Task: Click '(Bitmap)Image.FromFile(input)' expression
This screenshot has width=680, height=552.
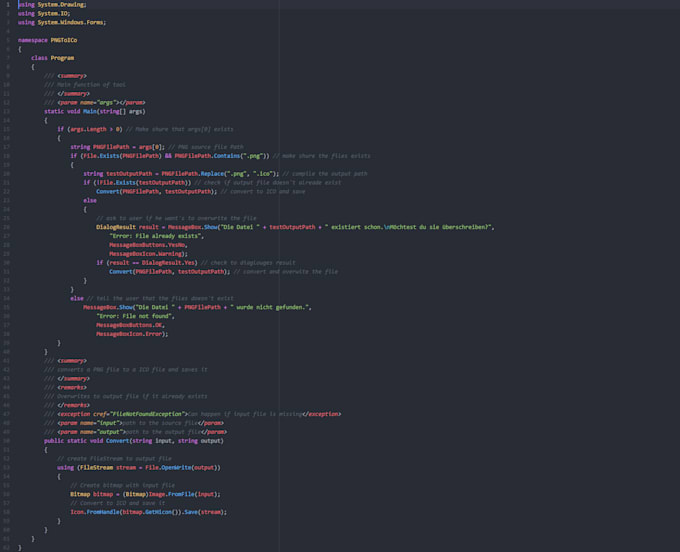Action: (170, 494)
